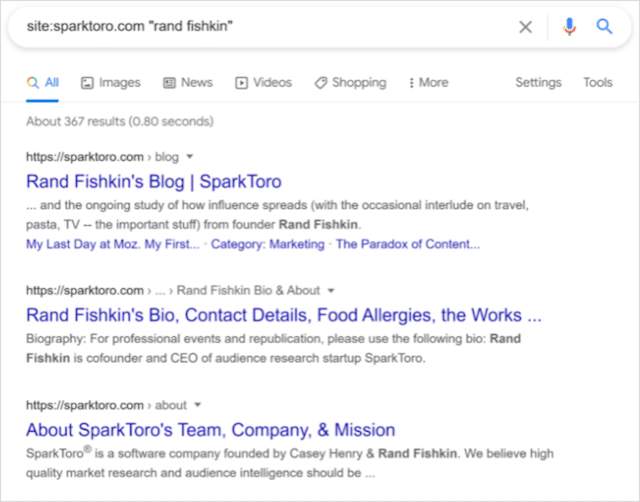This screenshot has width=640, height=502.
Task: Submit search using magnifying glass icon
Action: click(x=605, y=27)
